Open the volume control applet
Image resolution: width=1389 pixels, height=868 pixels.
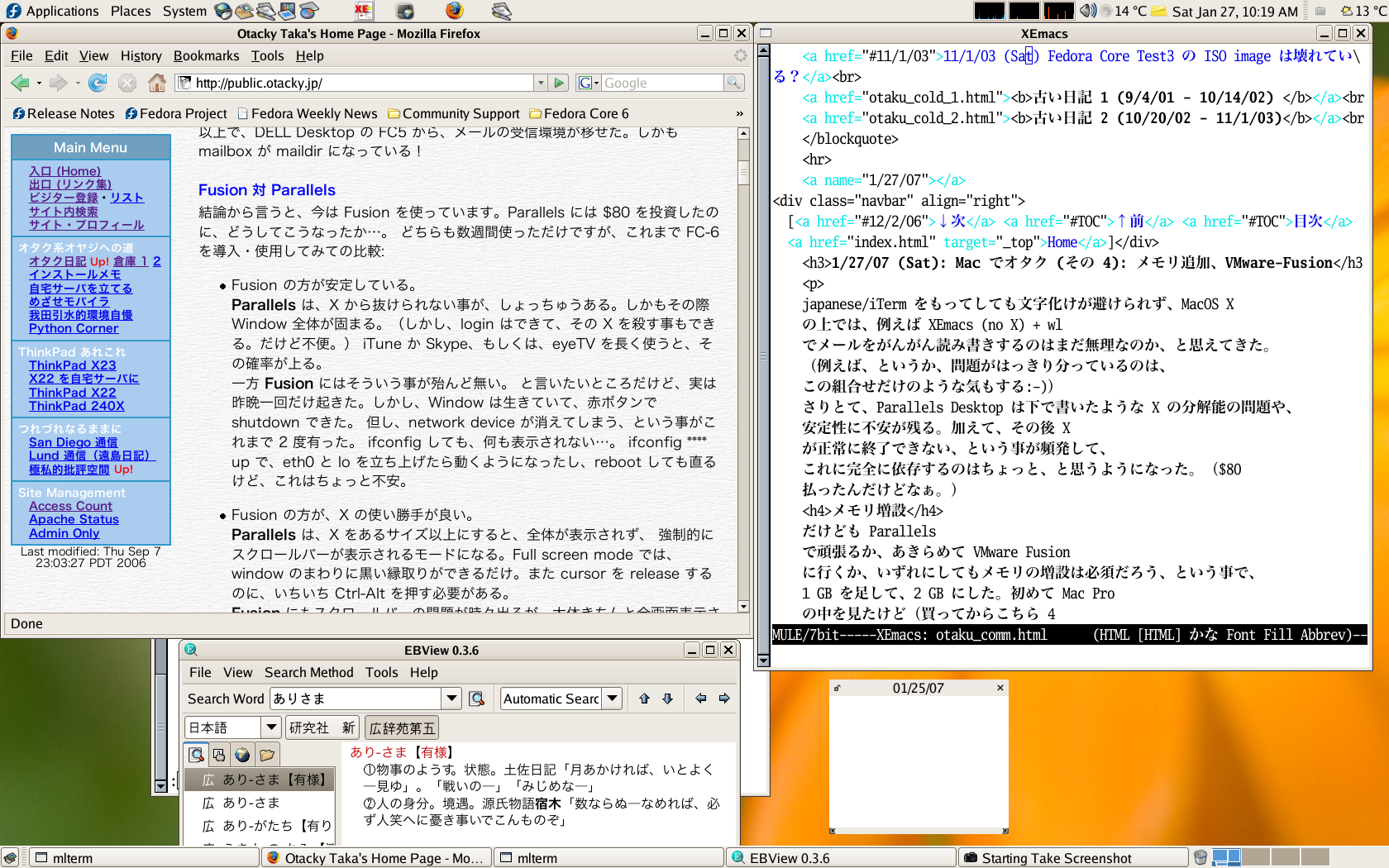1088,11
